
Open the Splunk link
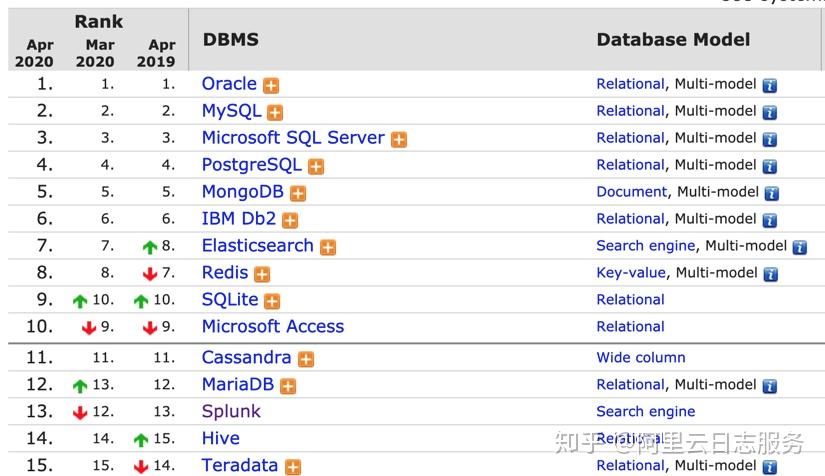[x=231, y=411]
